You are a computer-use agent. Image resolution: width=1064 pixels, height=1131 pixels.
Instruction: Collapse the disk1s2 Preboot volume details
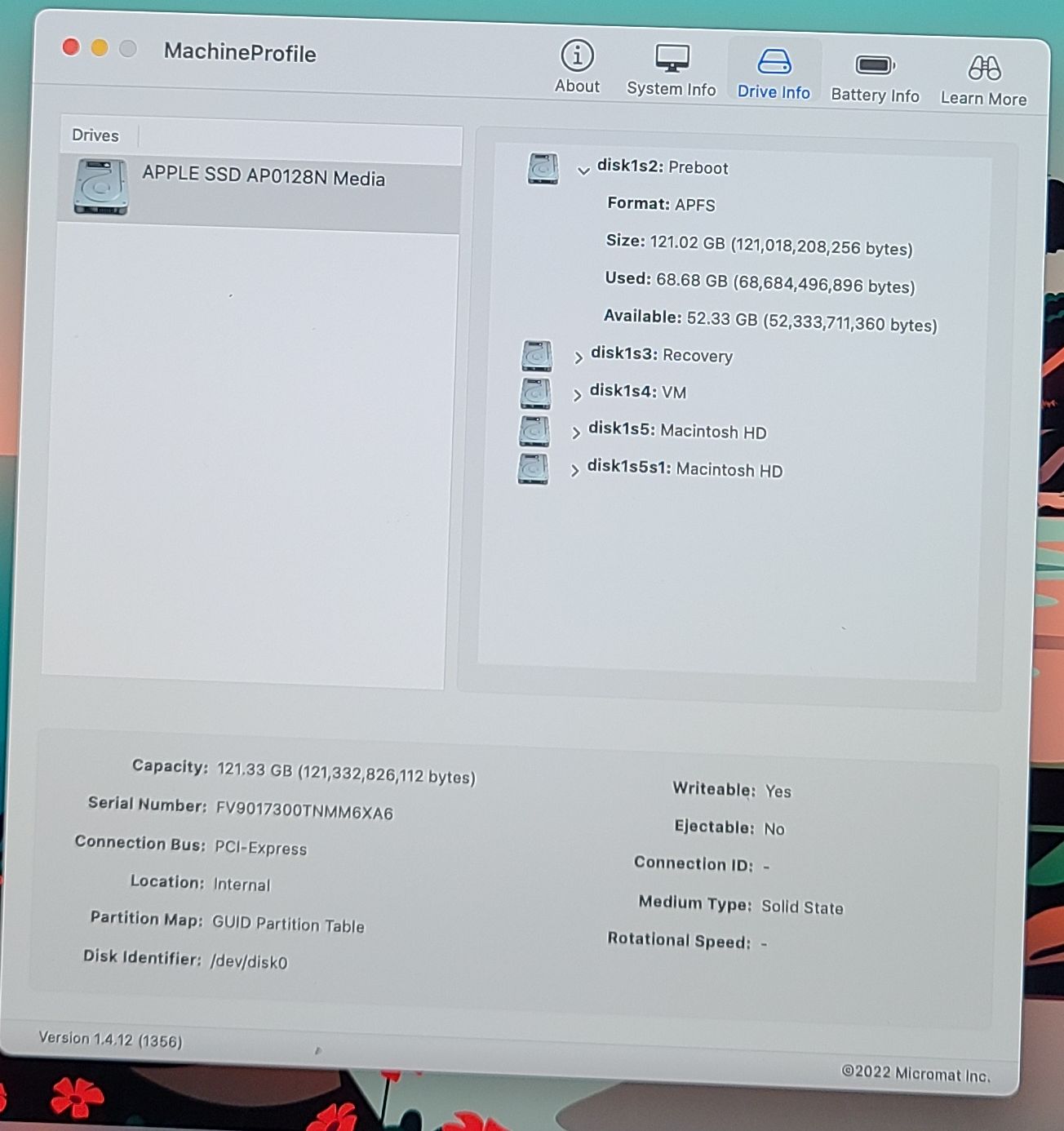pyautogui.click(x=583, y=171)
